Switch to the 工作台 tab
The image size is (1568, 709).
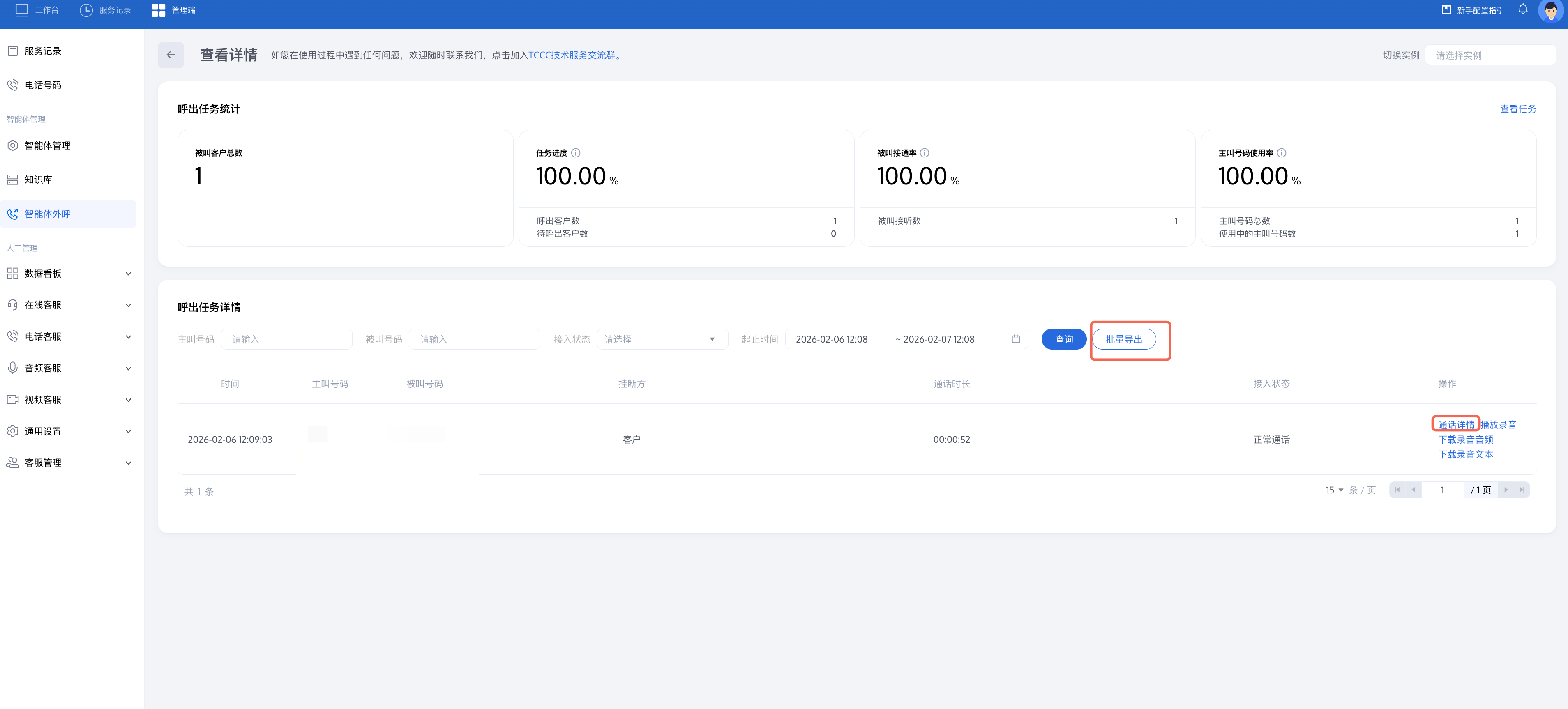[37, 10]
